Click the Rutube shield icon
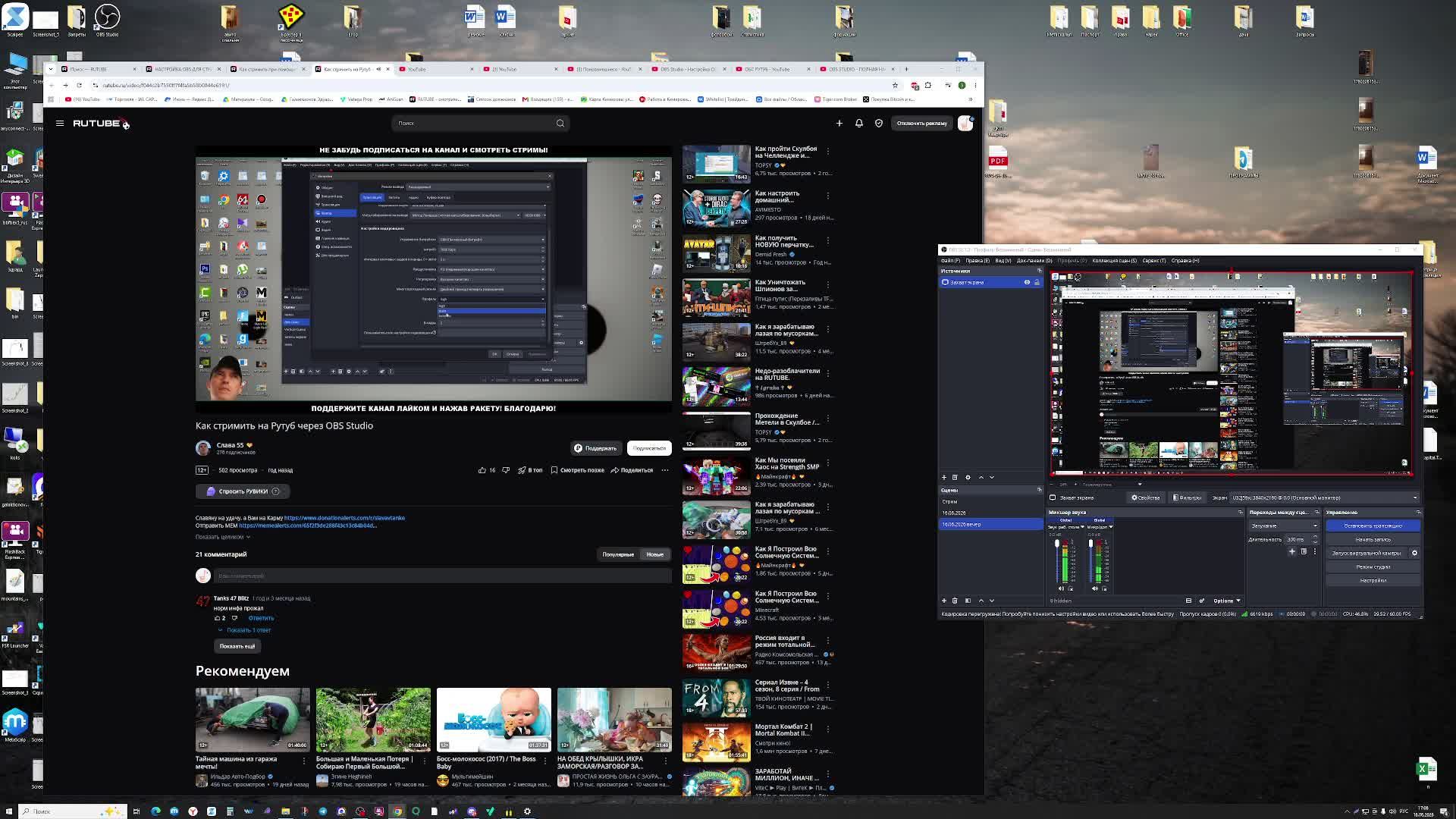The width and height of the screenshot is (1456, 819). click(879, 123)
